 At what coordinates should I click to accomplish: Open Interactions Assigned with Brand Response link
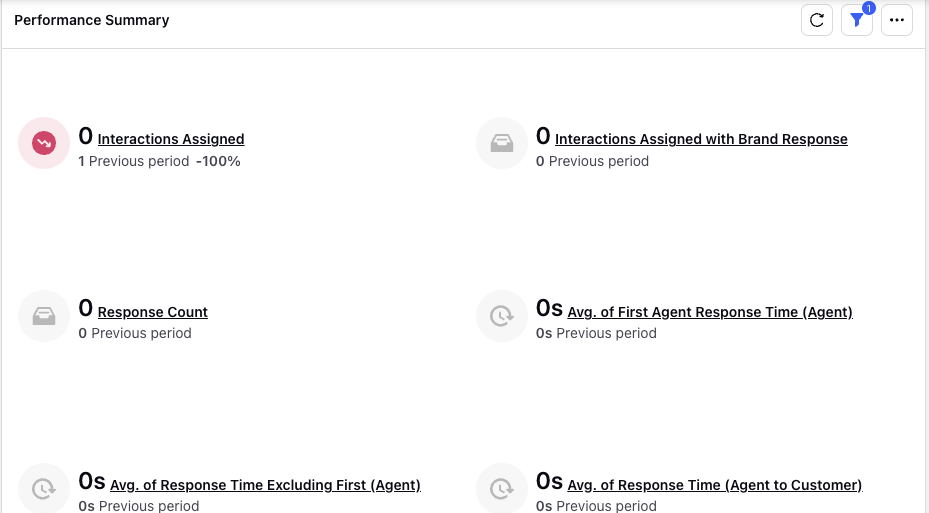[701, 139]
